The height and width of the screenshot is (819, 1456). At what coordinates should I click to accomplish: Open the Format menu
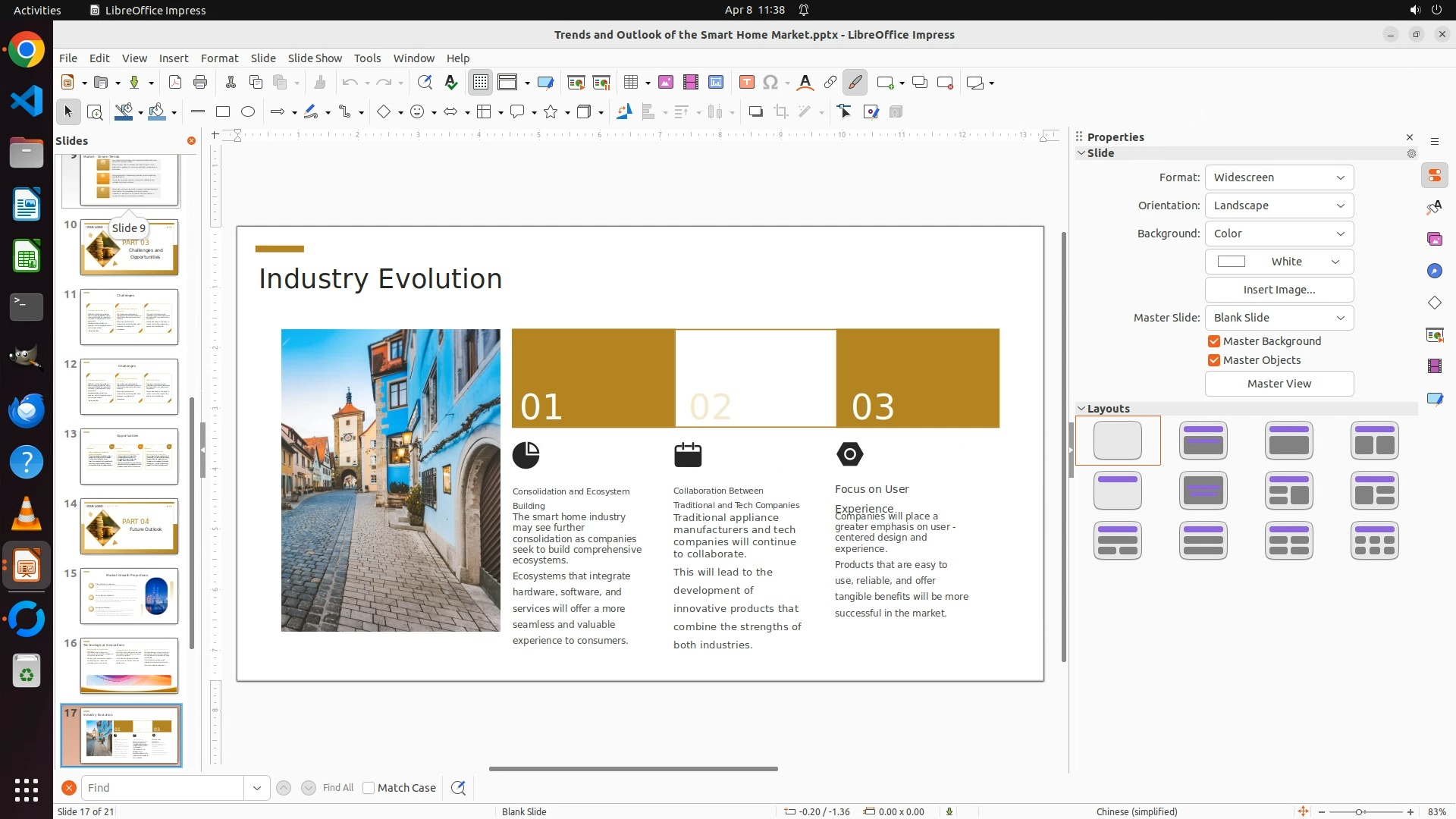[219, 58]
